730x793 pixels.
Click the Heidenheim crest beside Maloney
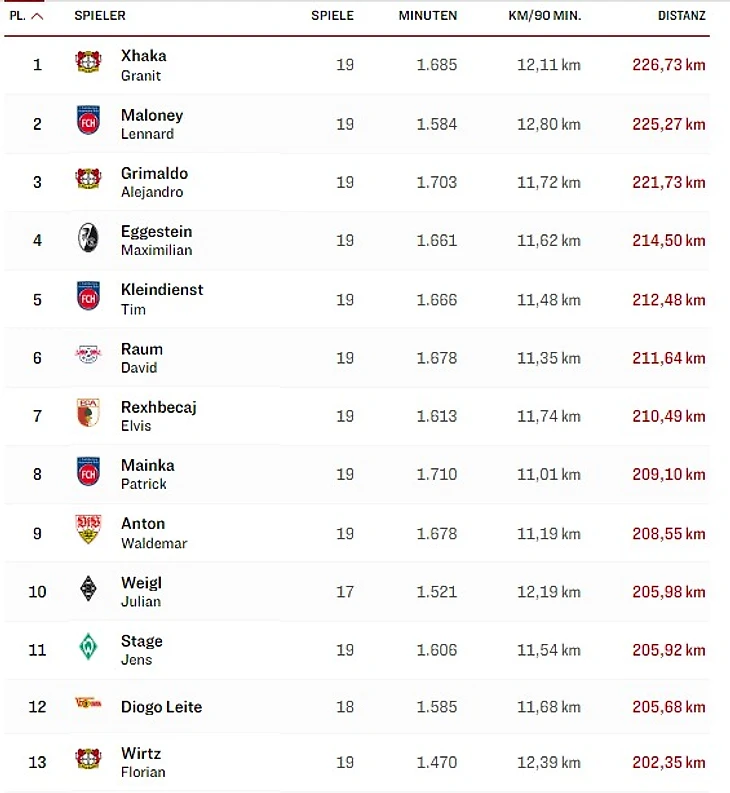coord(88,121)
